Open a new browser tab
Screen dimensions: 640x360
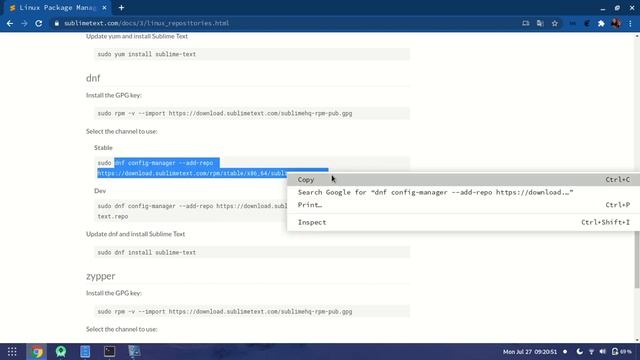pos(121,8)
